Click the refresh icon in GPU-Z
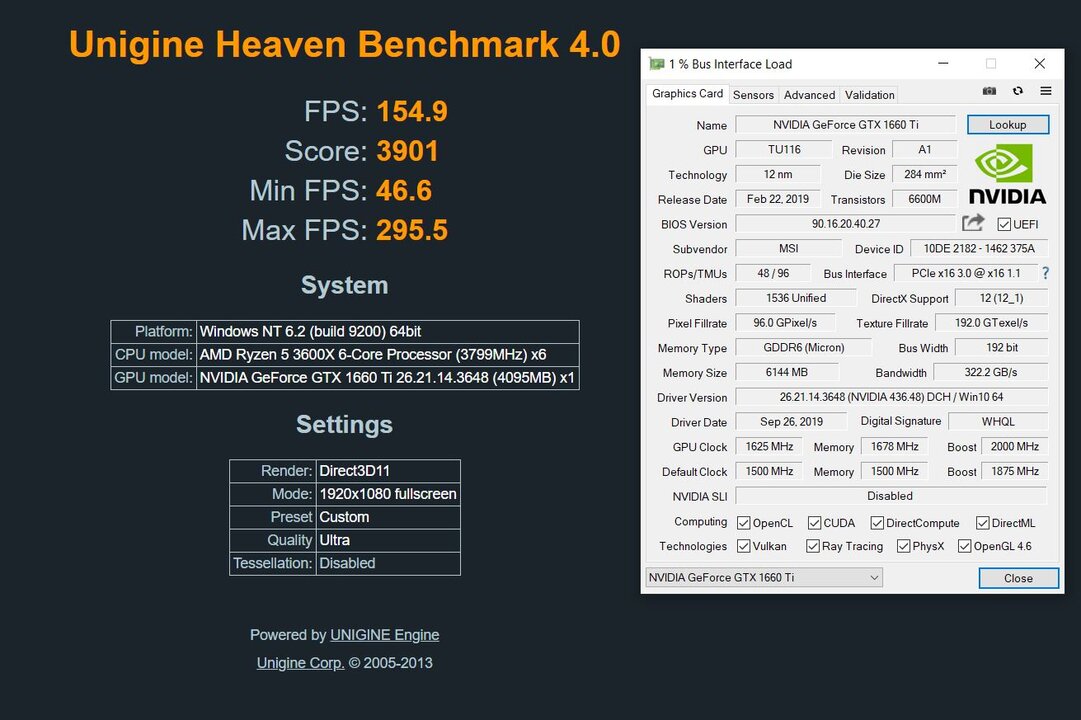The width and height of the screenshot is (1081, 720). [1018, 91]
